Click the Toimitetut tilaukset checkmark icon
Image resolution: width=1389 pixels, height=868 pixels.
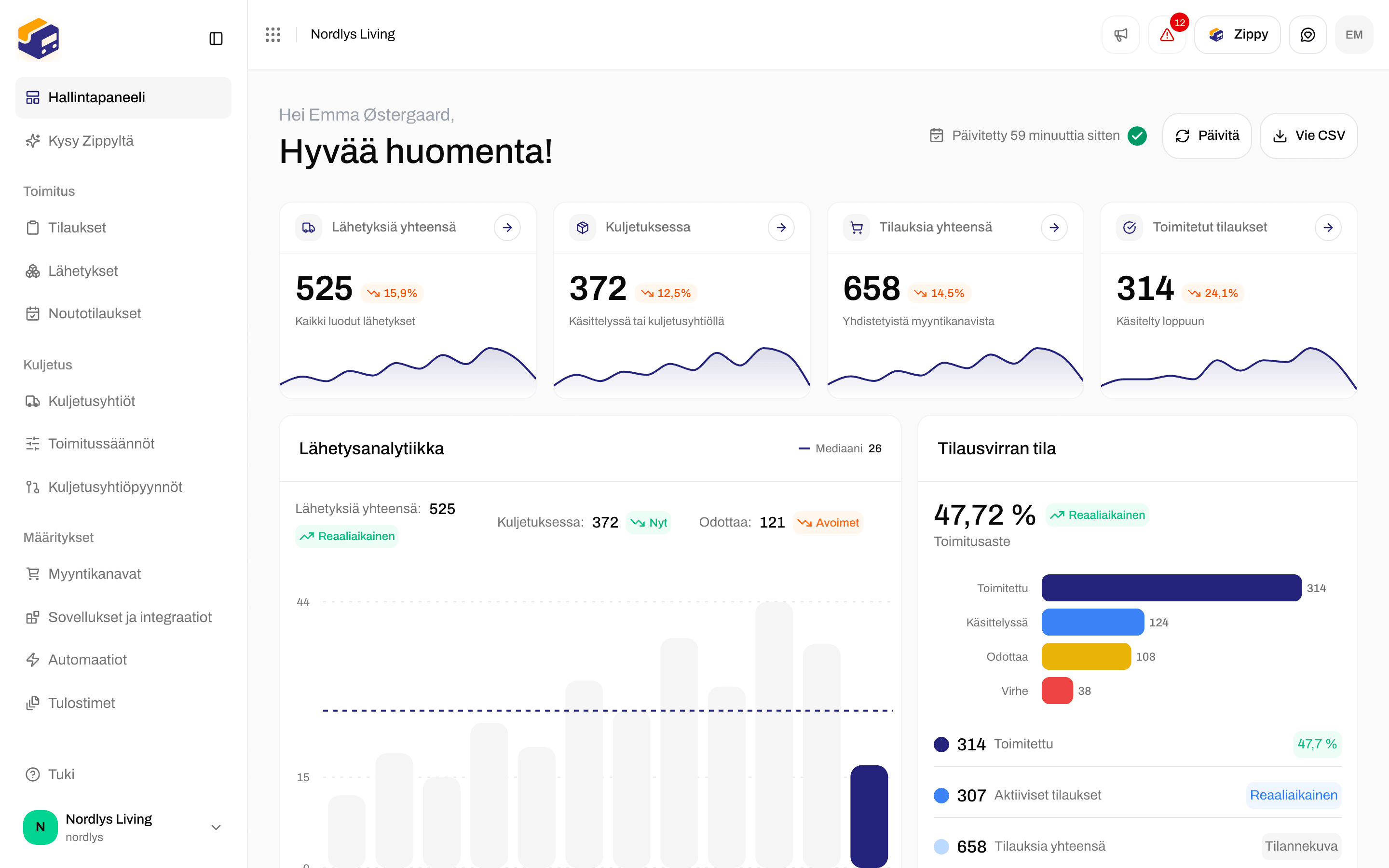click(x=1130, y=228)
